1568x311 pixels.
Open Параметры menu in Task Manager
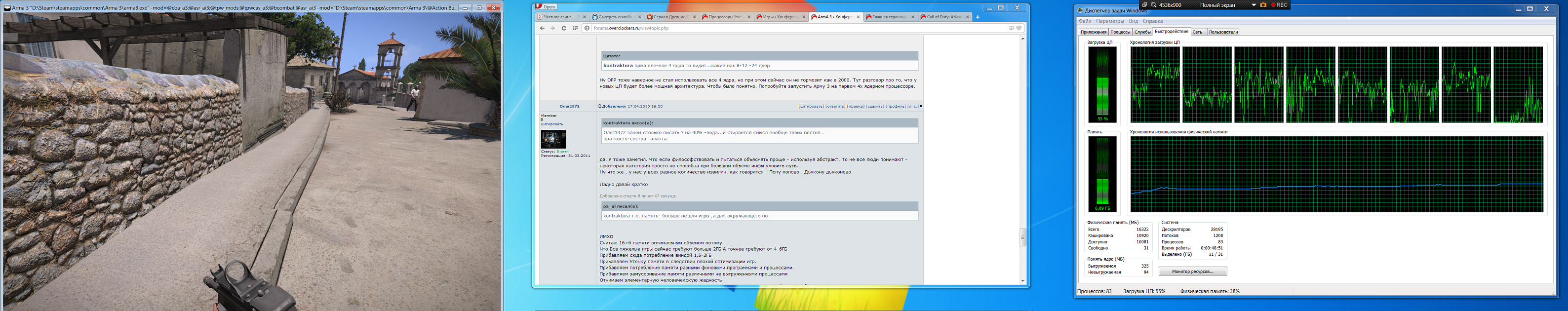pyautogui.click(x=1110, y=21)
